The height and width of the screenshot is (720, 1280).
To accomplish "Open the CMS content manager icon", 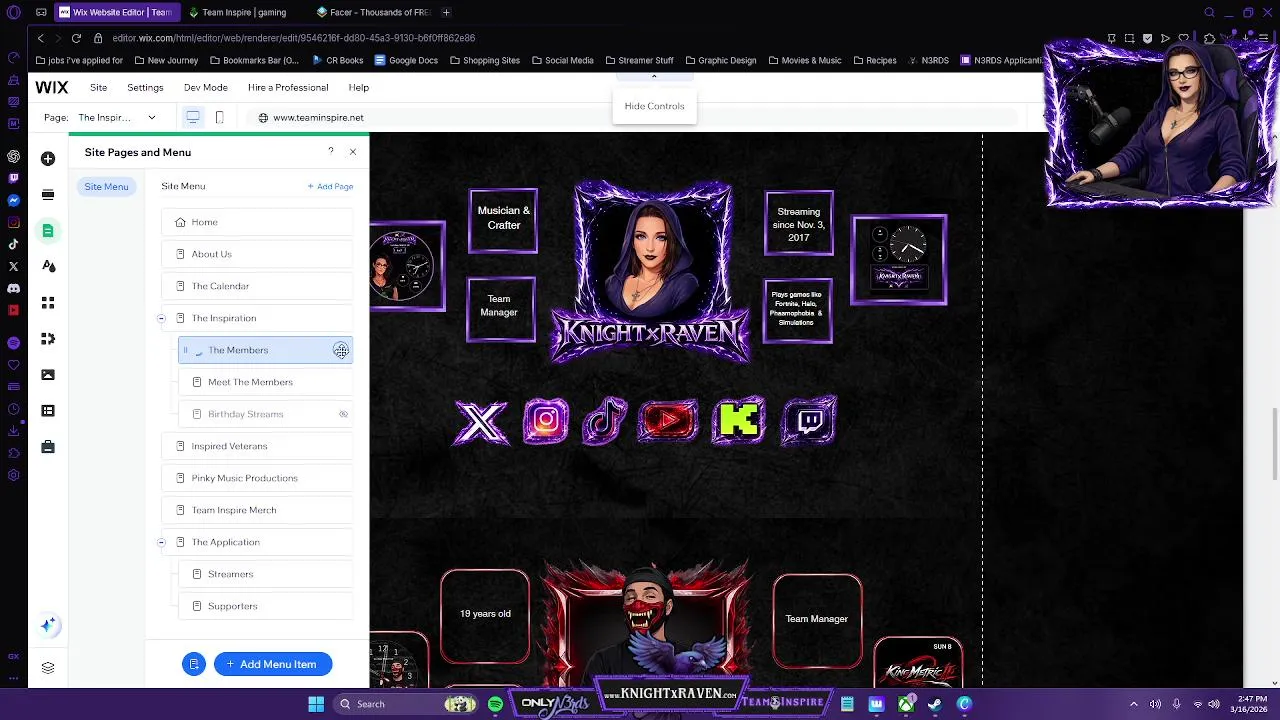I will point(48,411).
